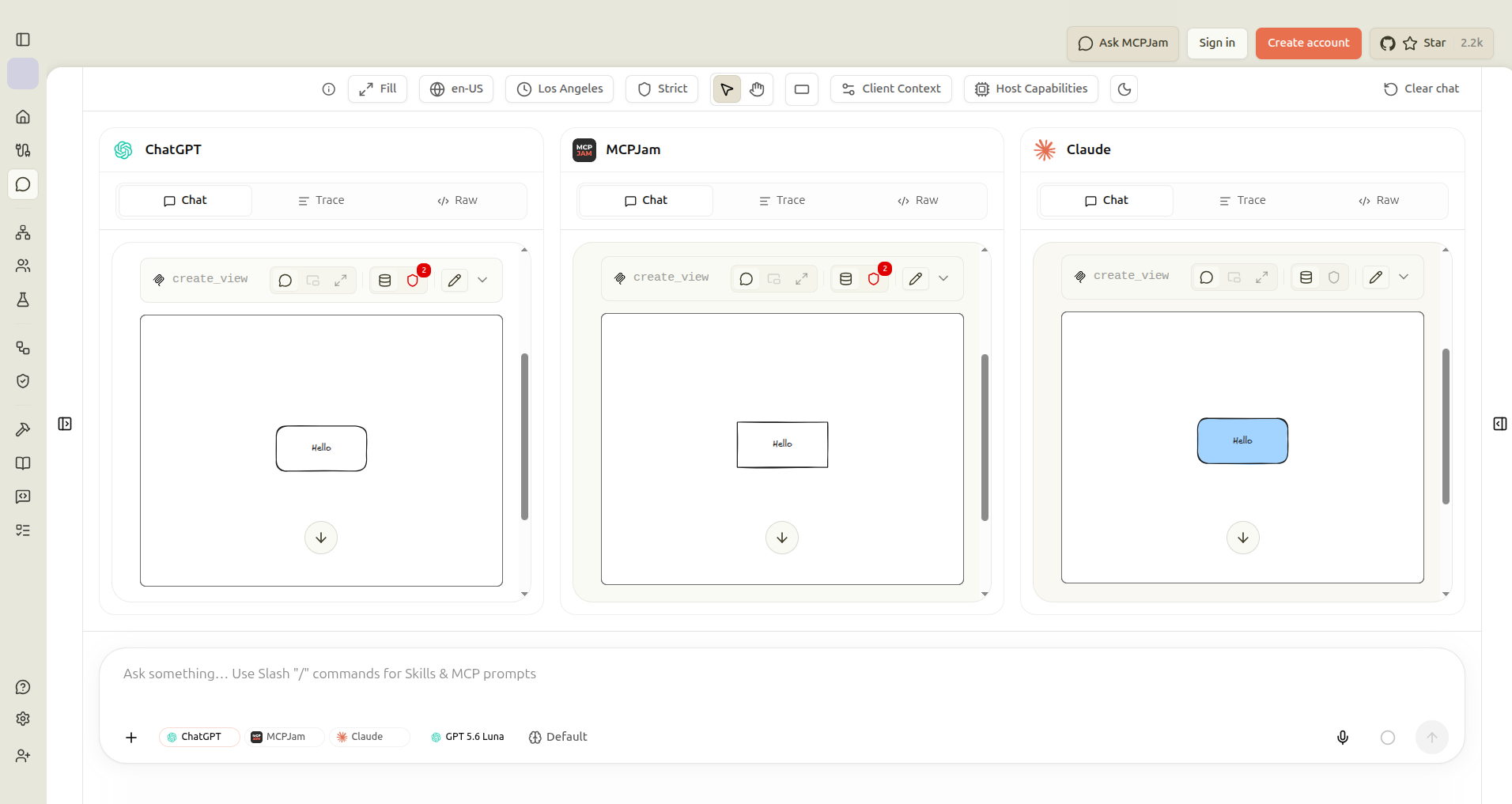Click the plus attach button

pyautogui.click(x=131, y=738)
